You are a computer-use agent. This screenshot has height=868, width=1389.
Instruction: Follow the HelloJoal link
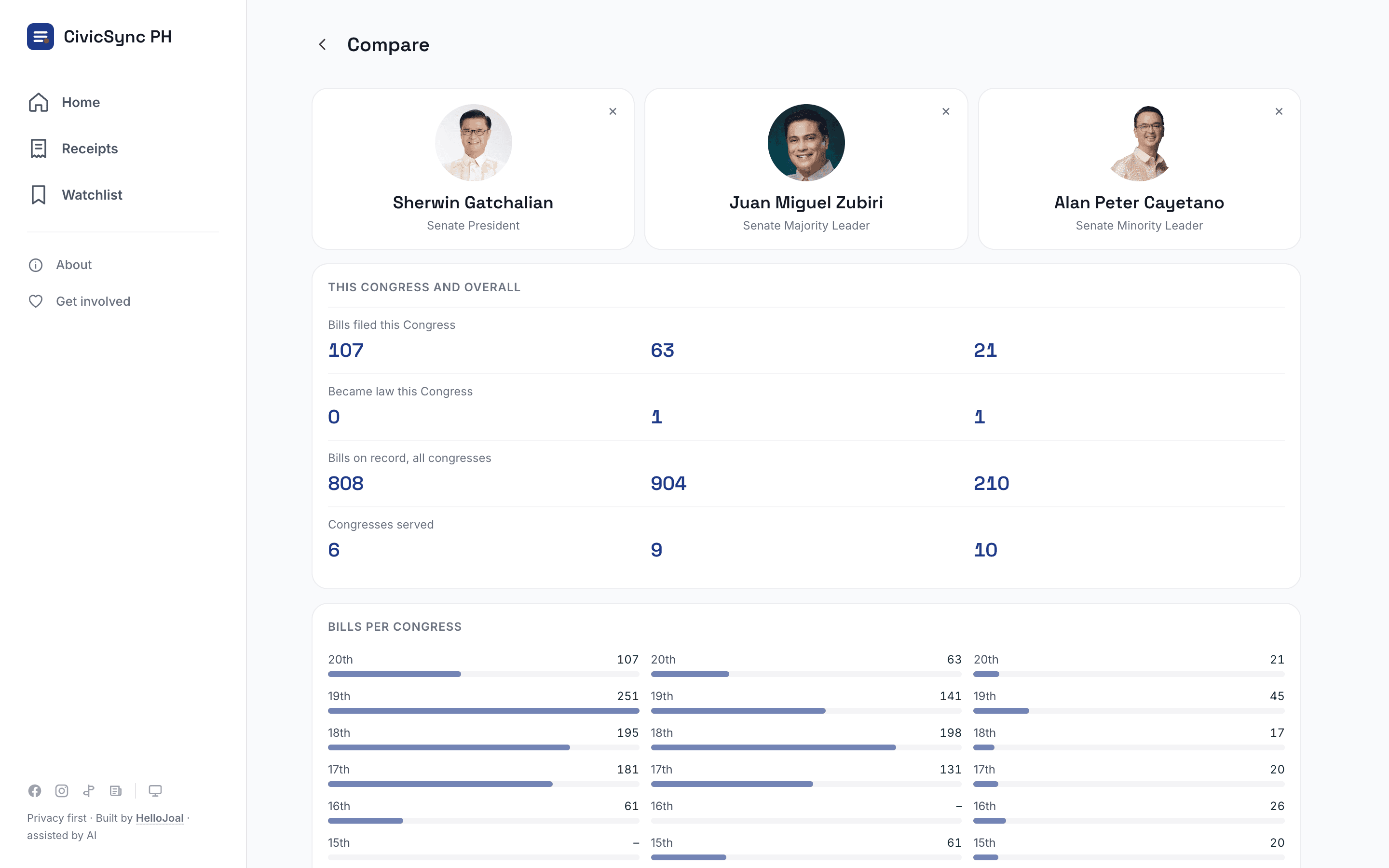click(x=160, y=818)
